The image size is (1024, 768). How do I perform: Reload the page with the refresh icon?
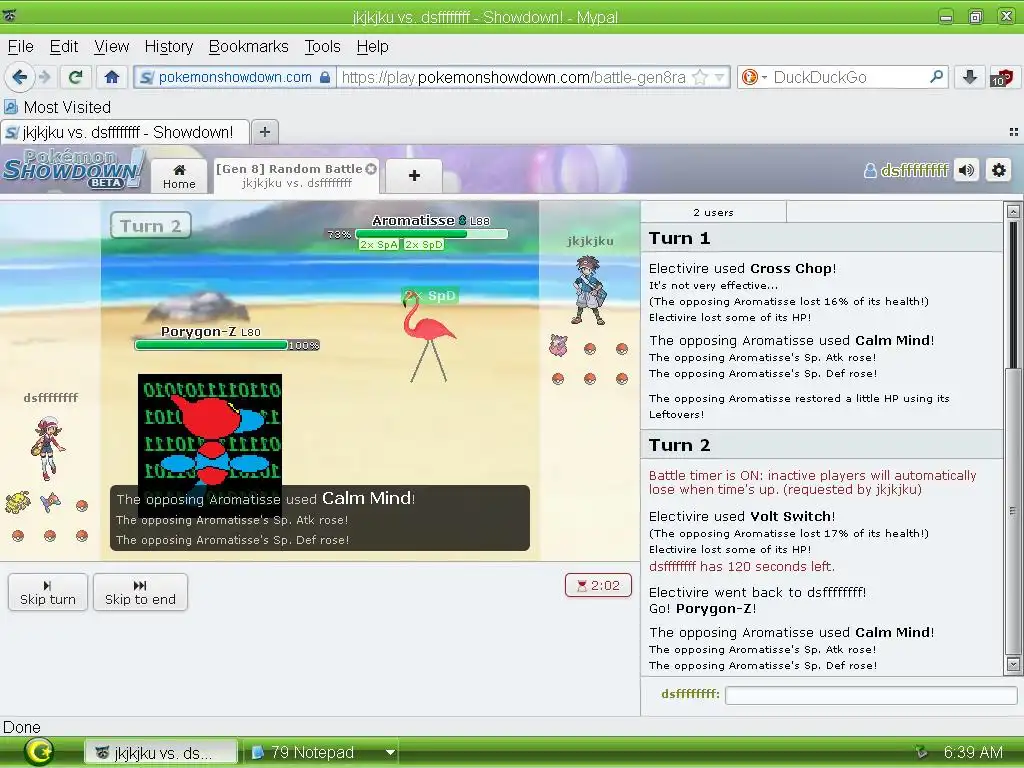[x=75, y=77]
